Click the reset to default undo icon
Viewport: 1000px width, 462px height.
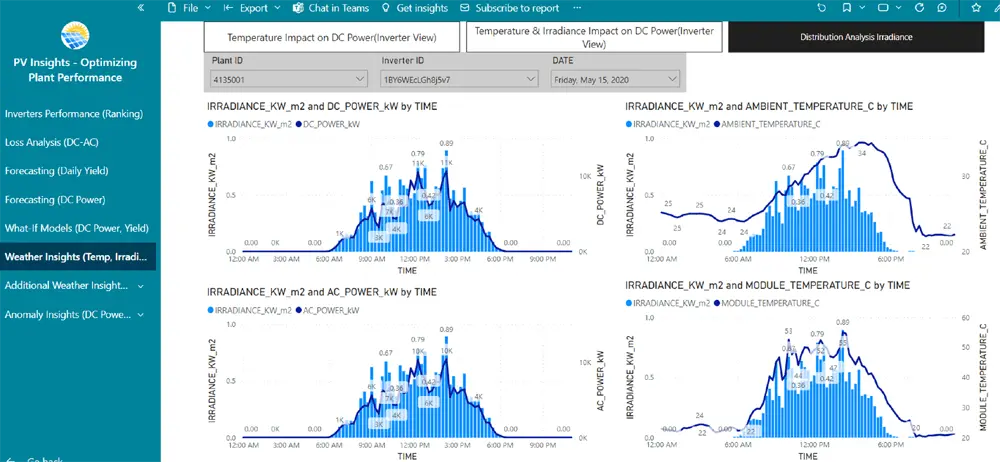point(822,8)
